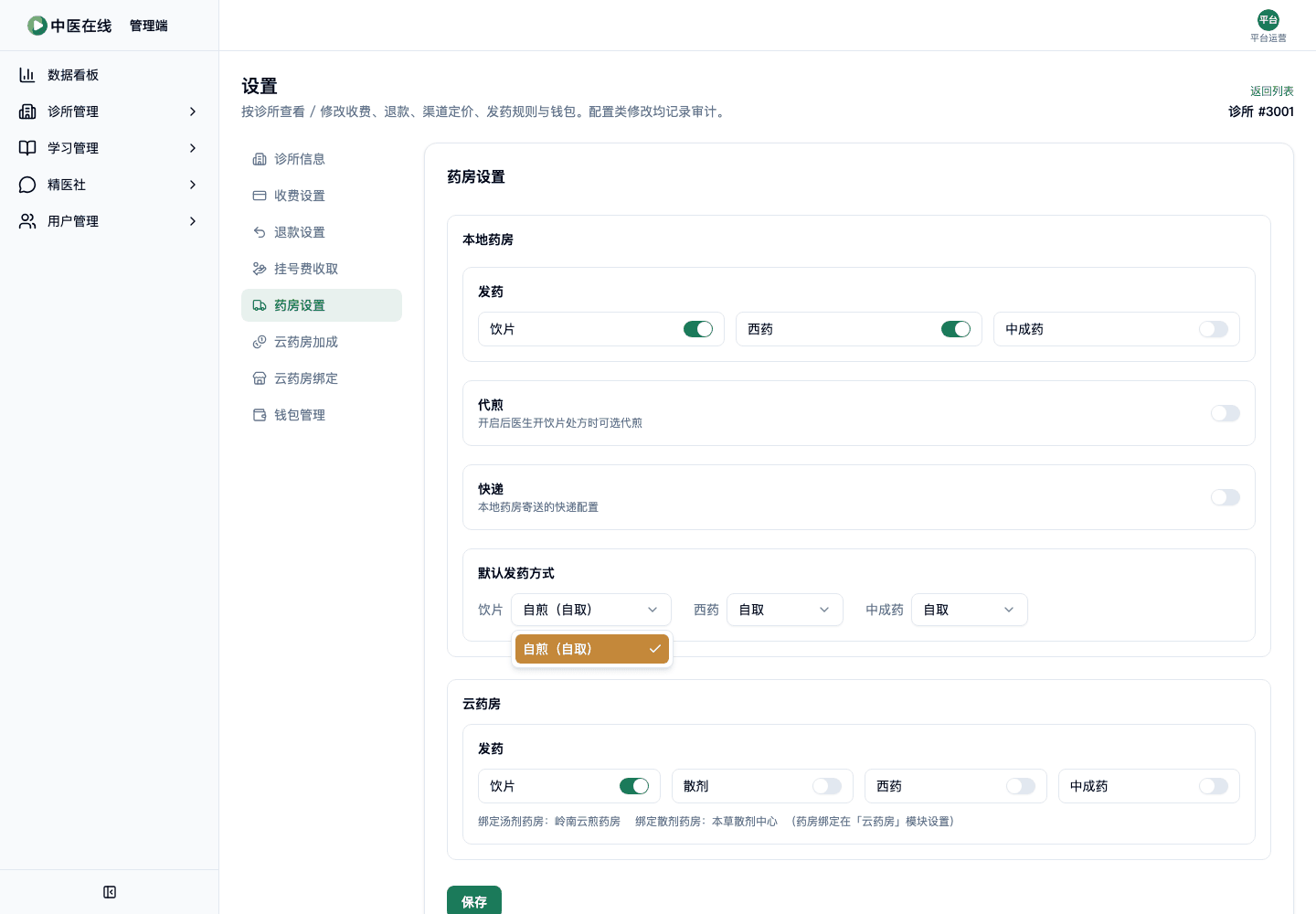Enable local pharmacy 中成药 dispensing toggle
The image size is (1316, 914).
tap(1214, 329)
